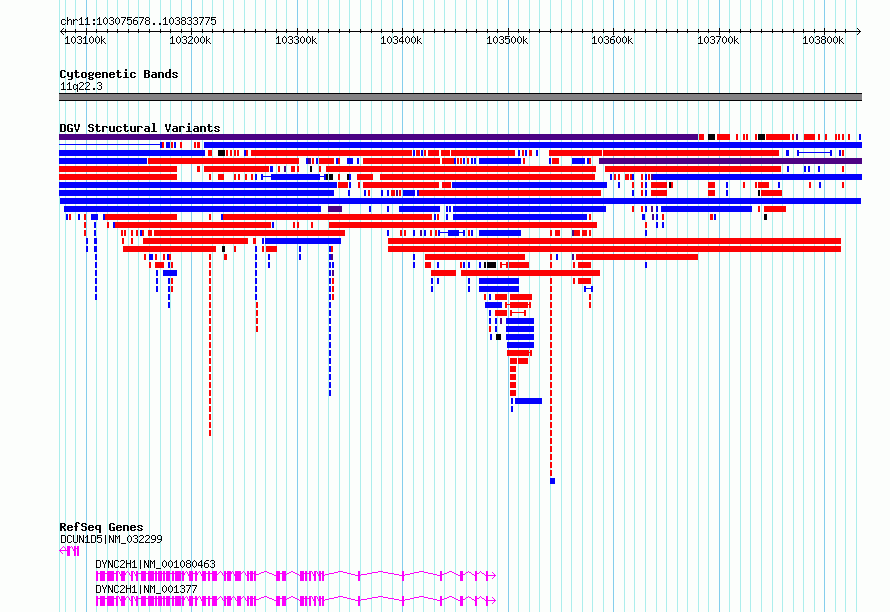Click the 103100k ruler tick label
Screen dimensions: 890x612
[85, 40]
